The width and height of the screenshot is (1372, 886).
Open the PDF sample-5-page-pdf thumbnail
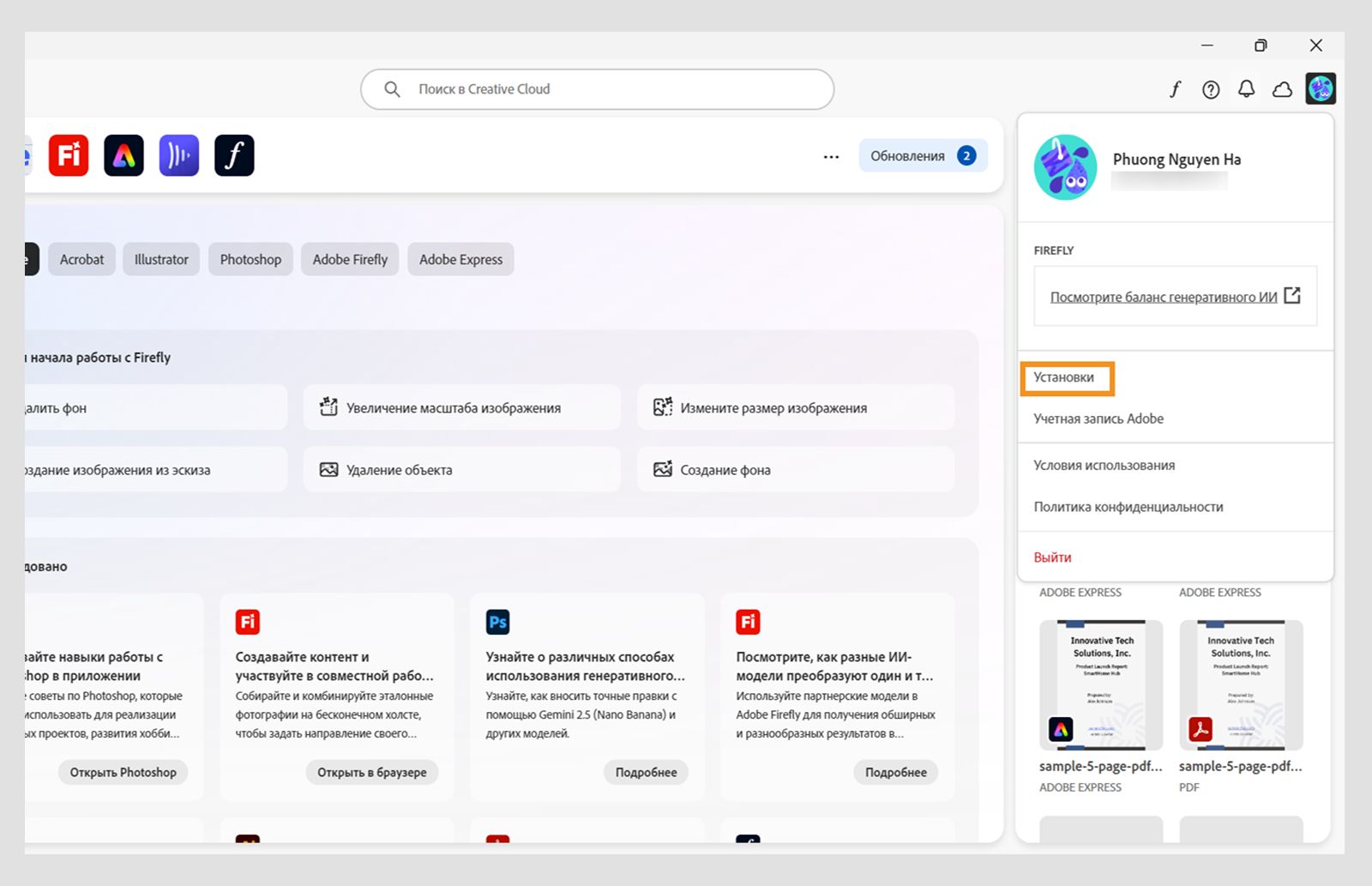pyautogui.click(x=1241, y=685)
